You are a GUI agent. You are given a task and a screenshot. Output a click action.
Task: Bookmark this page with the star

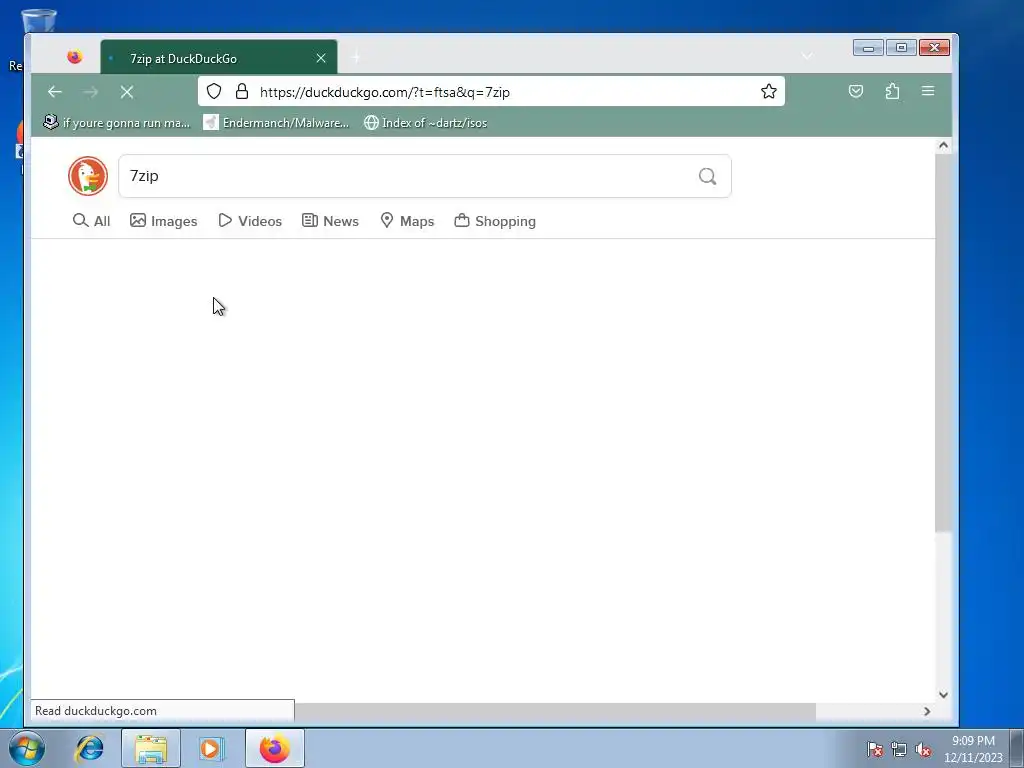[769, 91]
